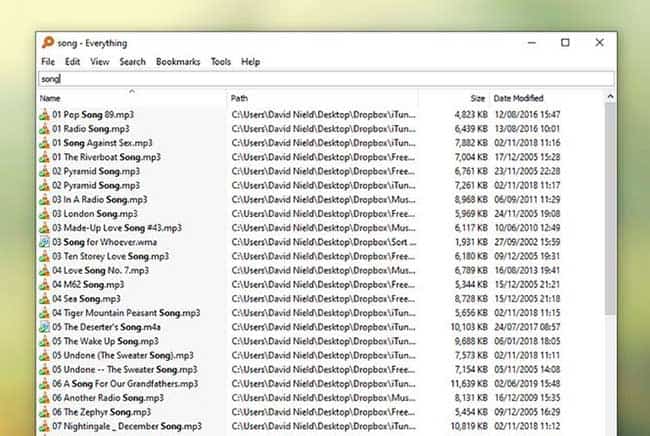Sort by the Date Modified column header
The width and height of the screenshot is (650, 436).
point(518,98)
